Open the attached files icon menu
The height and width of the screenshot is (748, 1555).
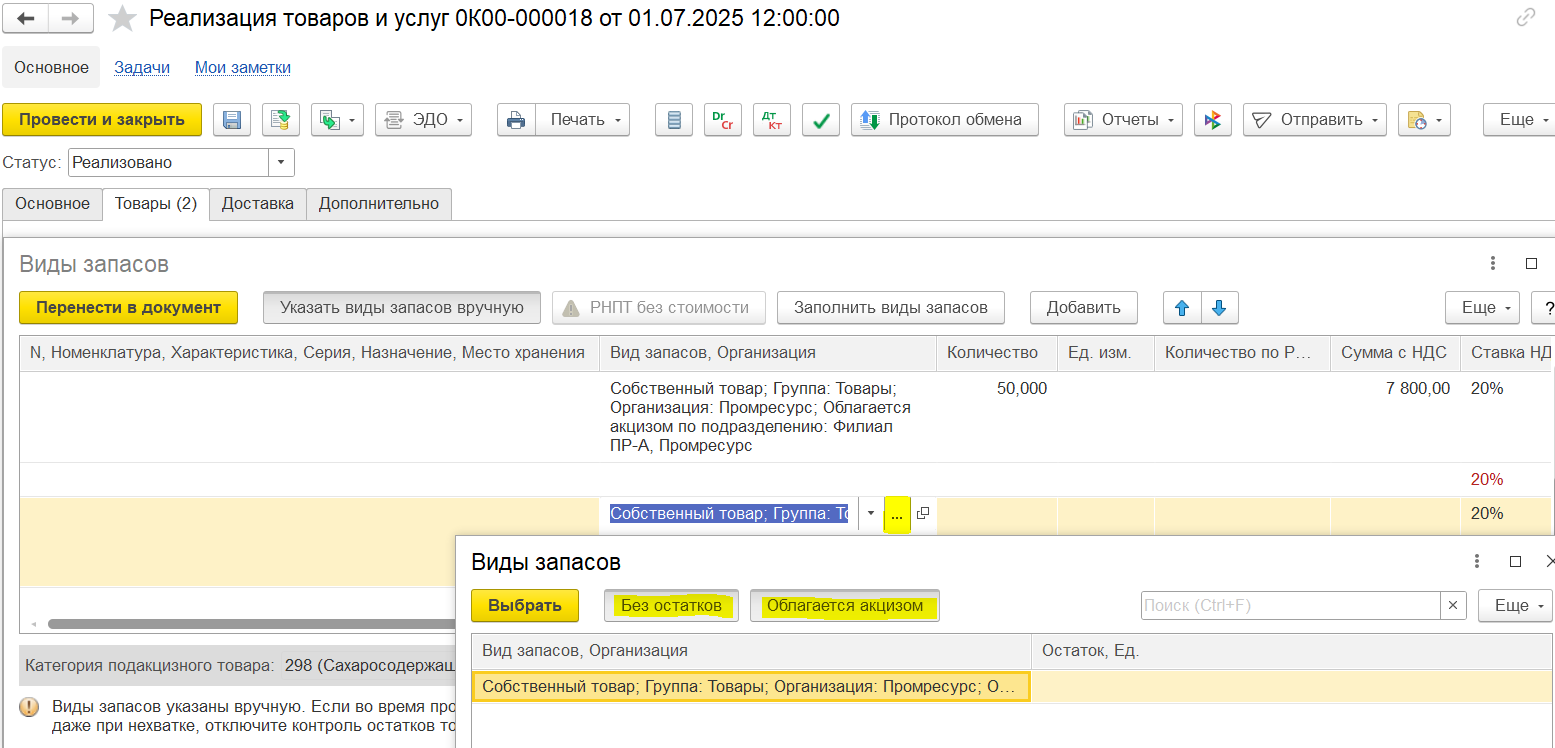point(1424,120)
